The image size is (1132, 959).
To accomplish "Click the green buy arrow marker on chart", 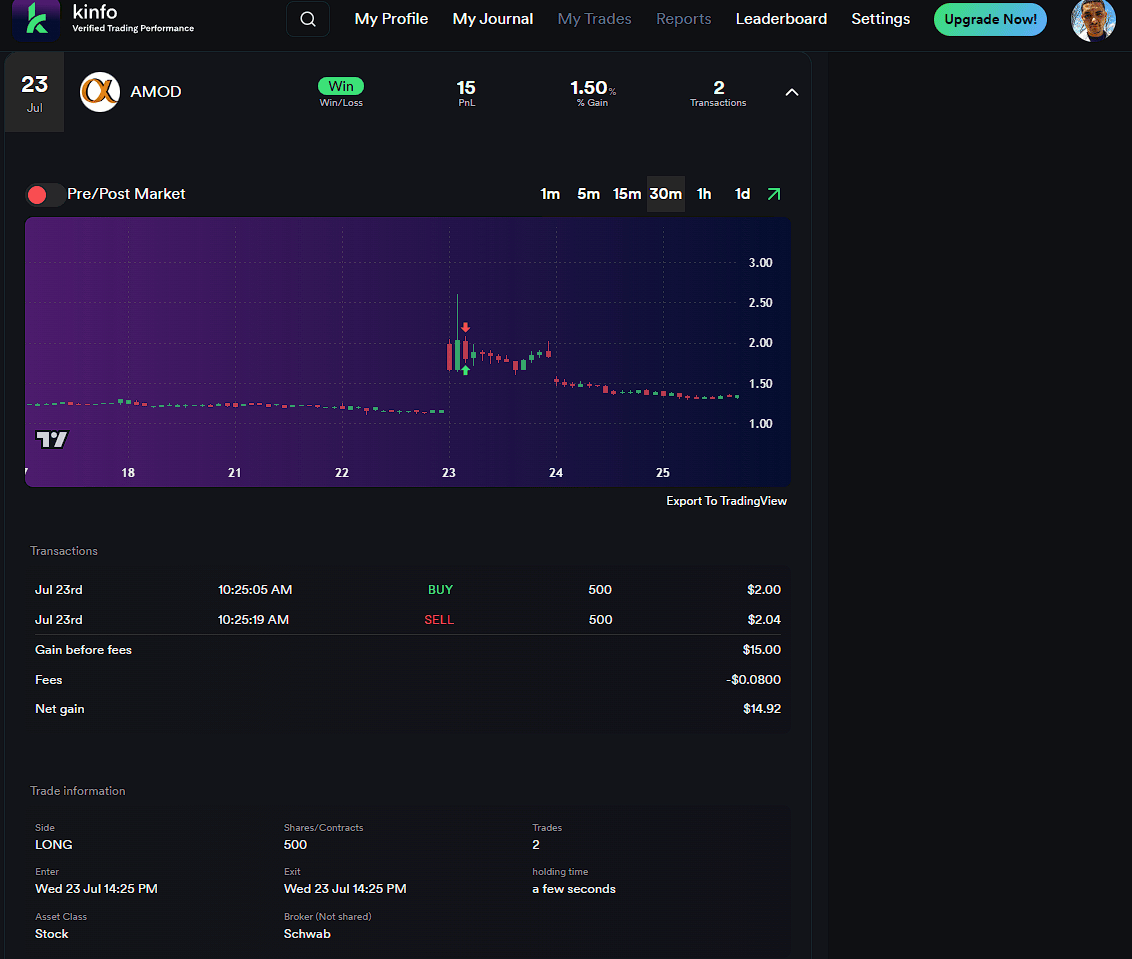I will 465,370.
